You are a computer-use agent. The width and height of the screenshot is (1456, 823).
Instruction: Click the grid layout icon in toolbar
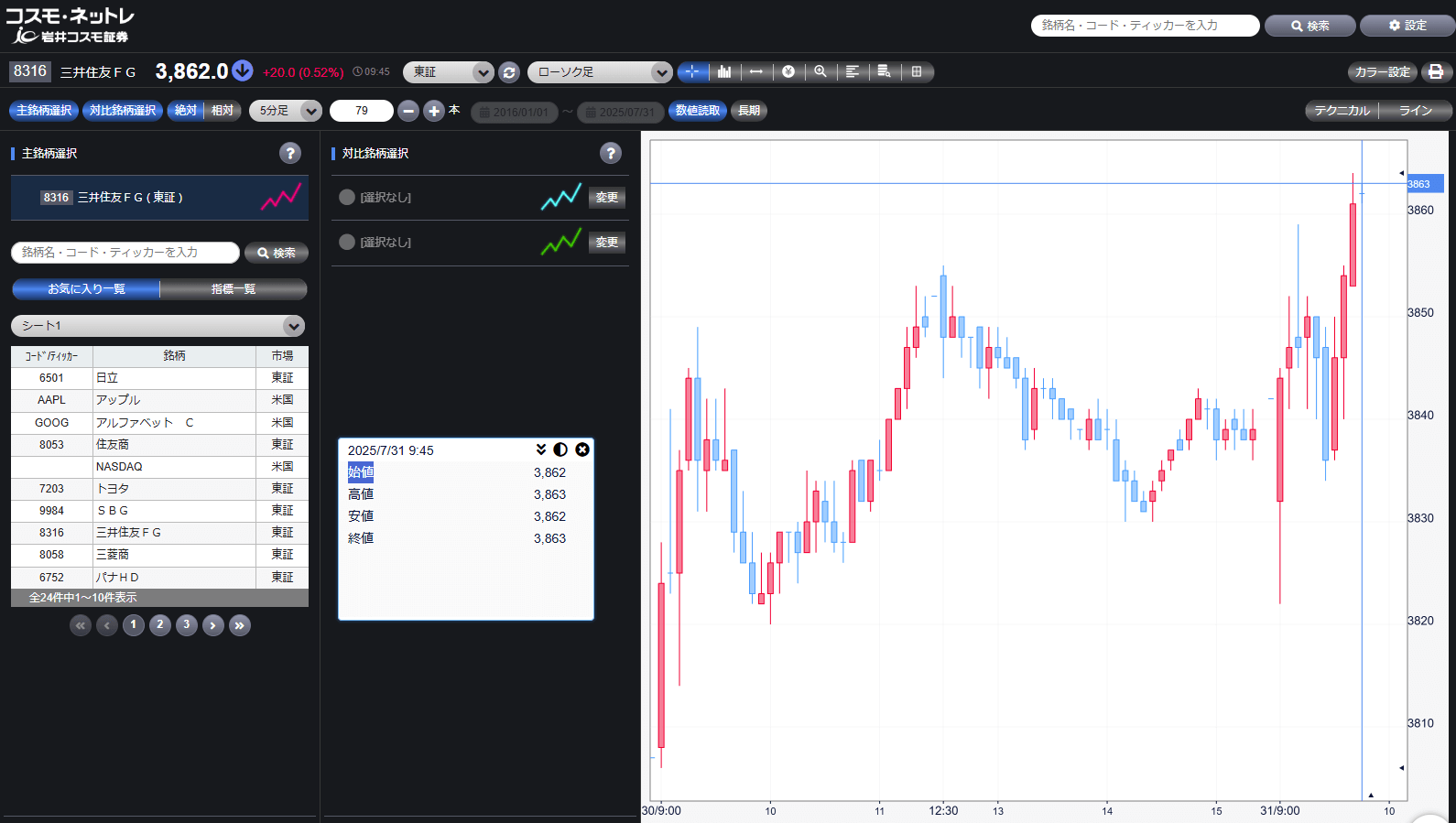917,71
